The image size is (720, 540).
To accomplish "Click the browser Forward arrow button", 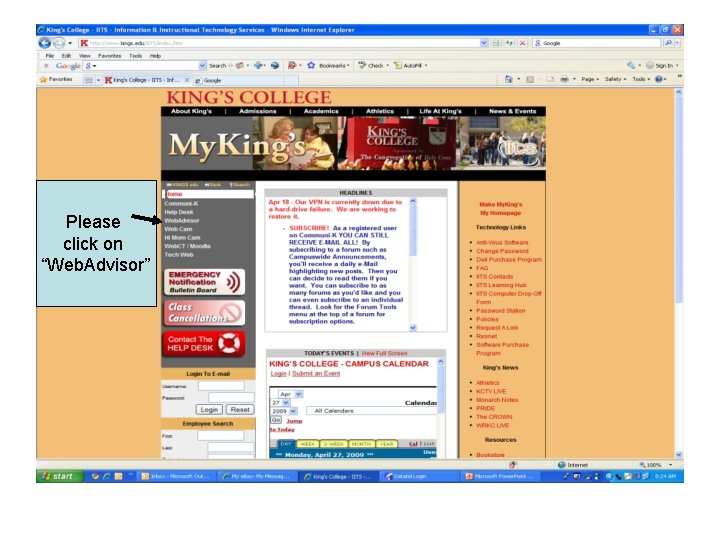I will [59, 43].
